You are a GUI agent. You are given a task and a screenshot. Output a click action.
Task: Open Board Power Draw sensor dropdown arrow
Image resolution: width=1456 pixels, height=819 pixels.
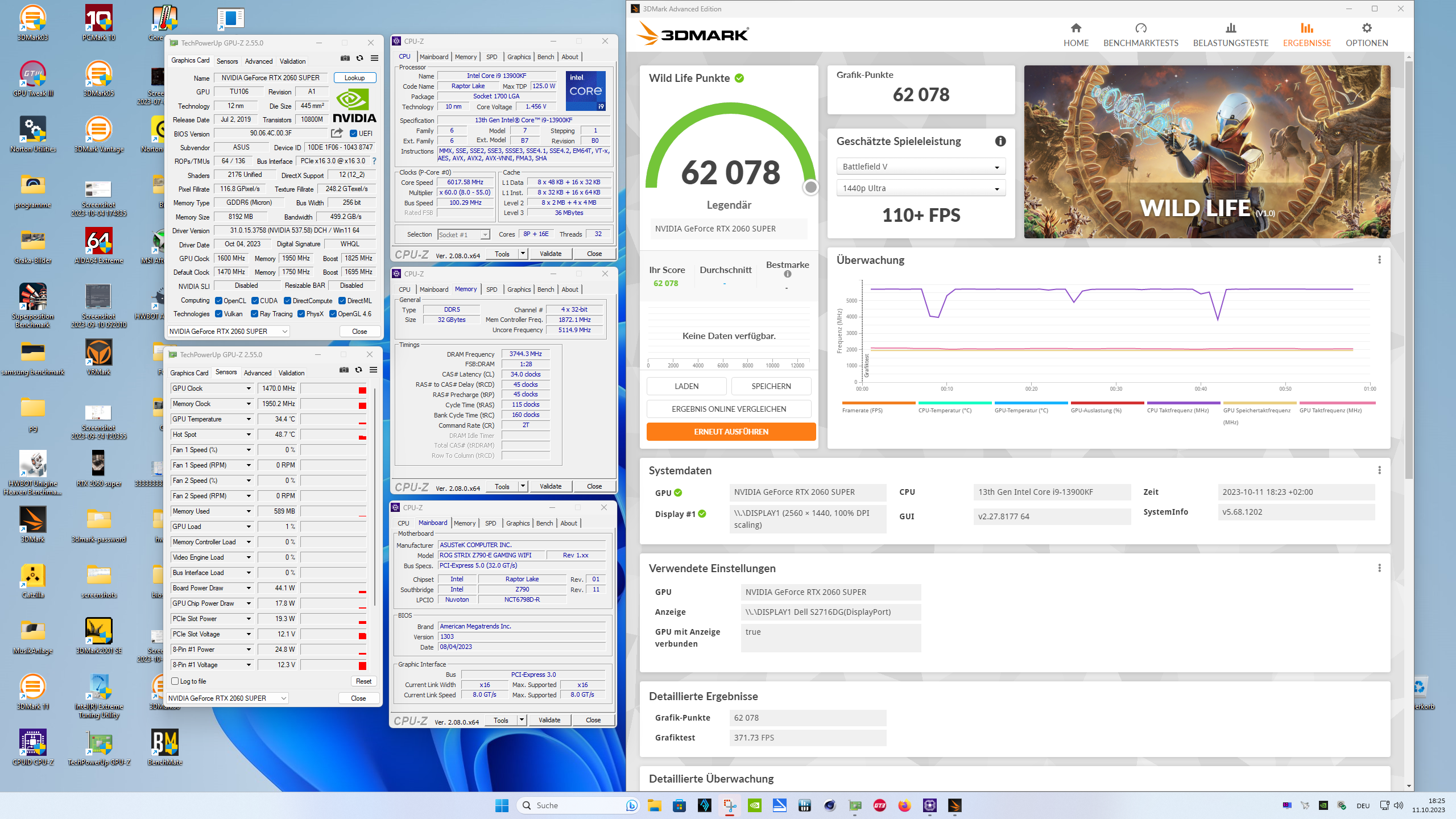(x=249, y=588)
